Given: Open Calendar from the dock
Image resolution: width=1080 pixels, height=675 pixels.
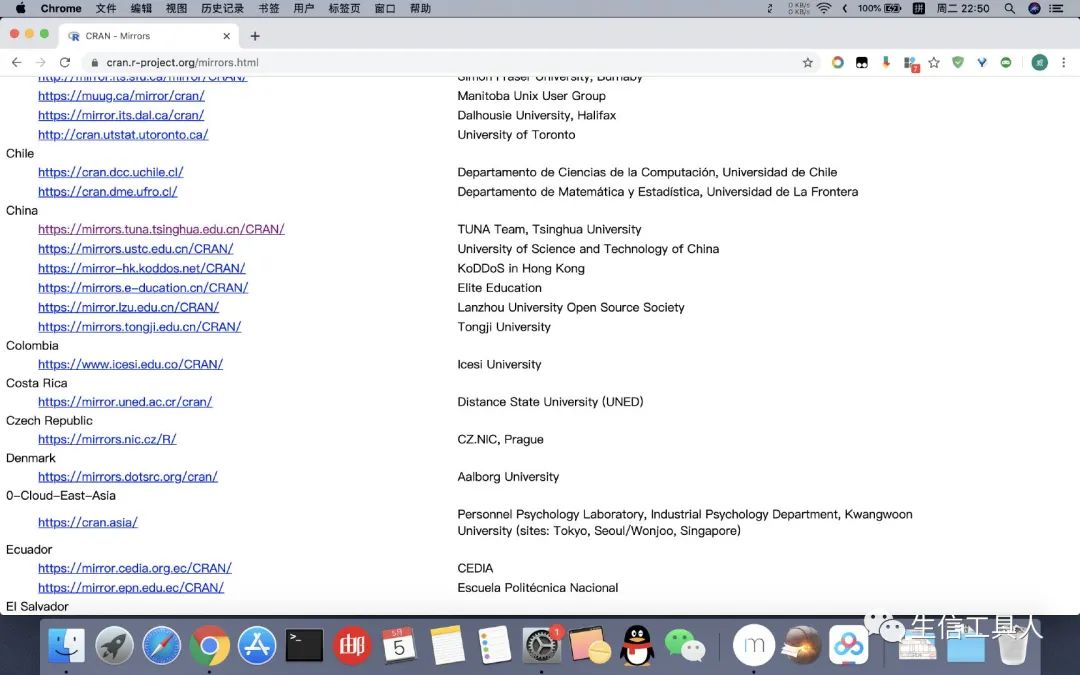Looking at the screenshot, I should tap(399, 646).
